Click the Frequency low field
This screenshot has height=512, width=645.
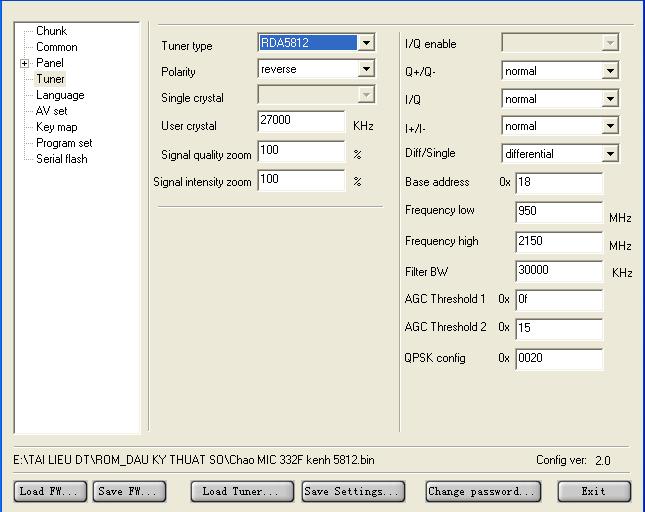point(559,212)
